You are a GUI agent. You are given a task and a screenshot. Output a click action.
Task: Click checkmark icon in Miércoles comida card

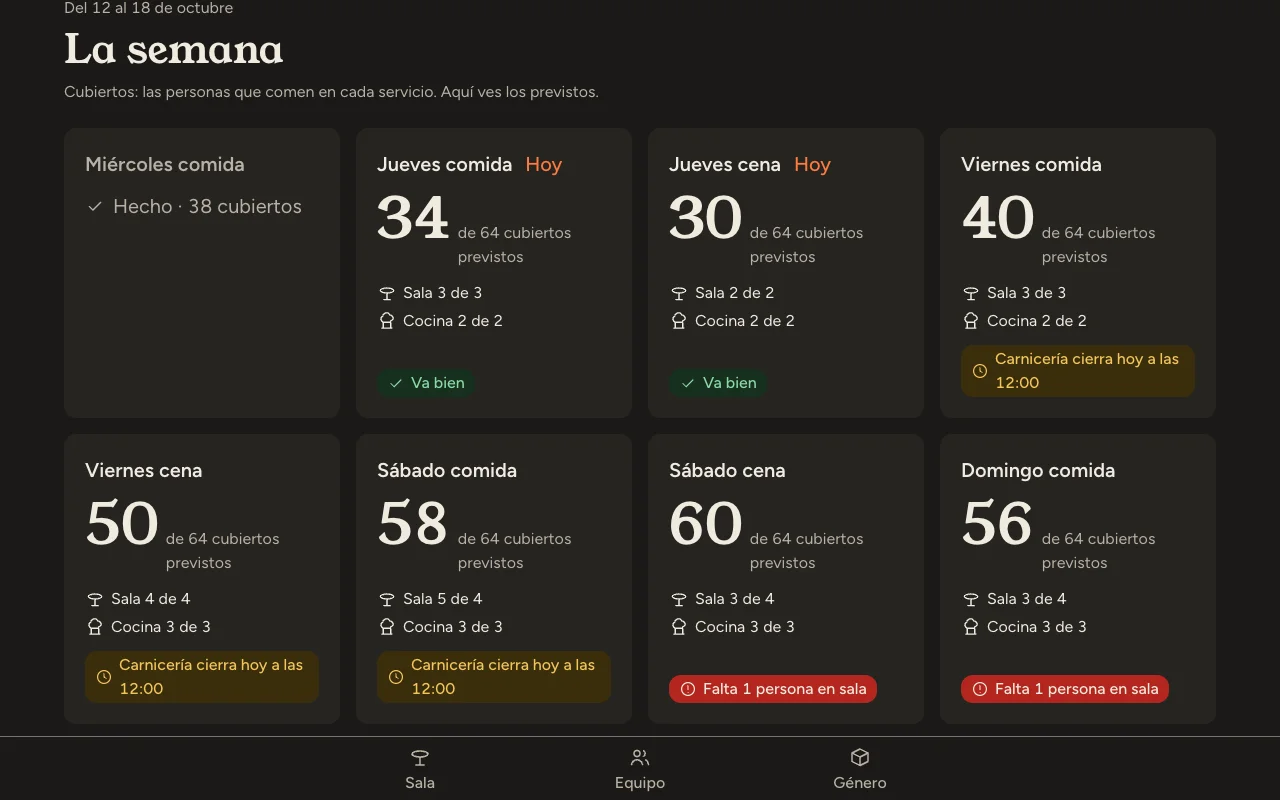click(x=95, y=207)
